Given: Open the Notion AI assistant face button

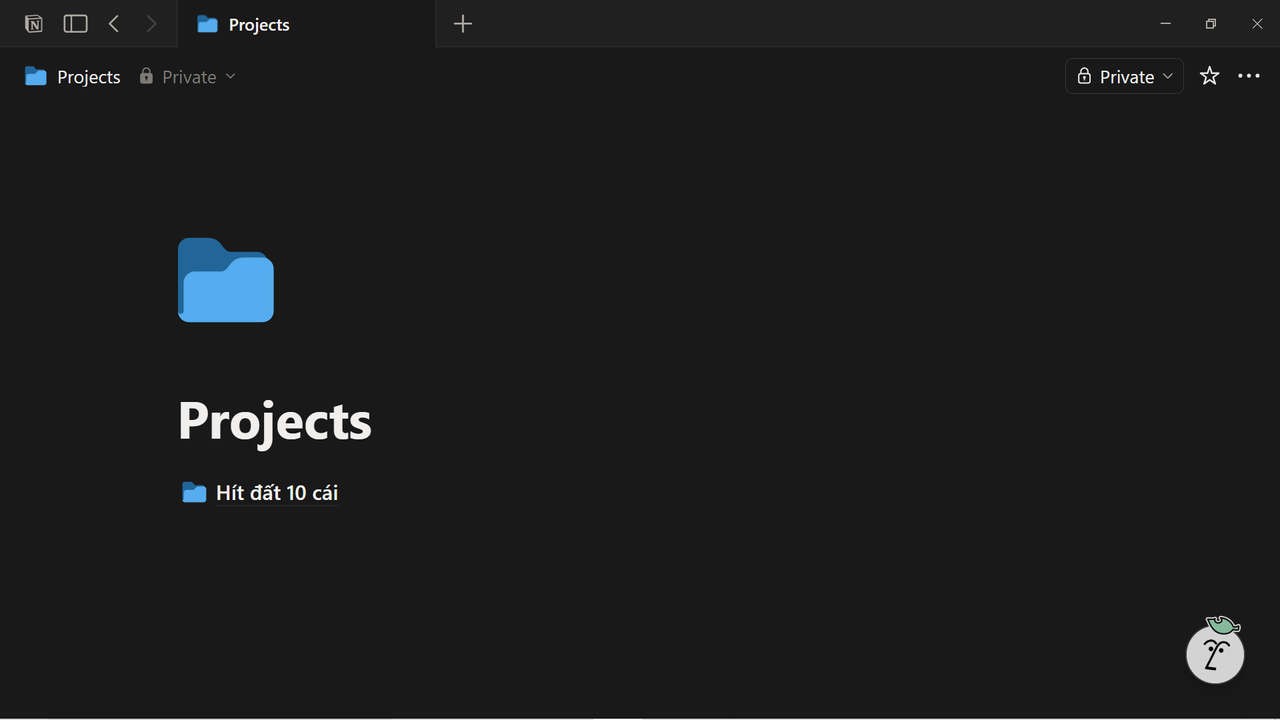Looking at the screenshot, I should 1215,654.
